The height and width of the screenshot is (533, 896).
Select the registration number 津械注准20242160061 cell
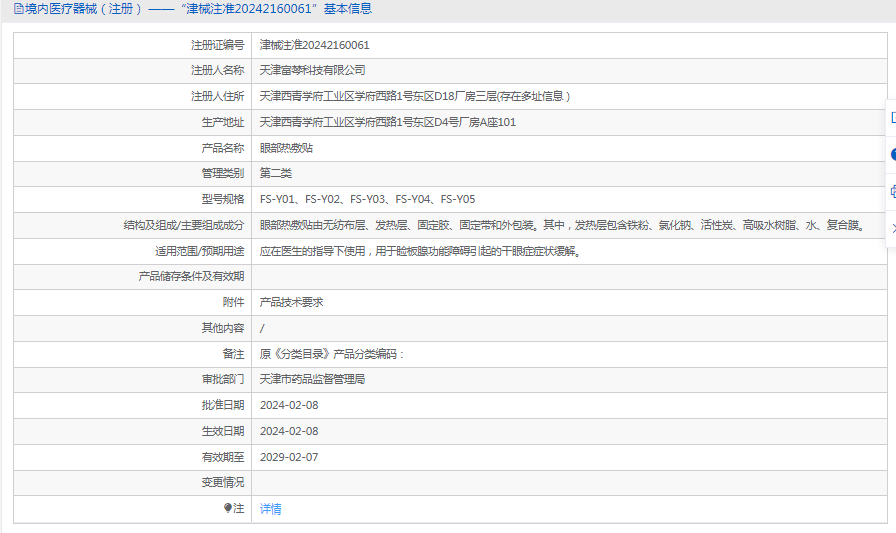click(x=314, y=45)
